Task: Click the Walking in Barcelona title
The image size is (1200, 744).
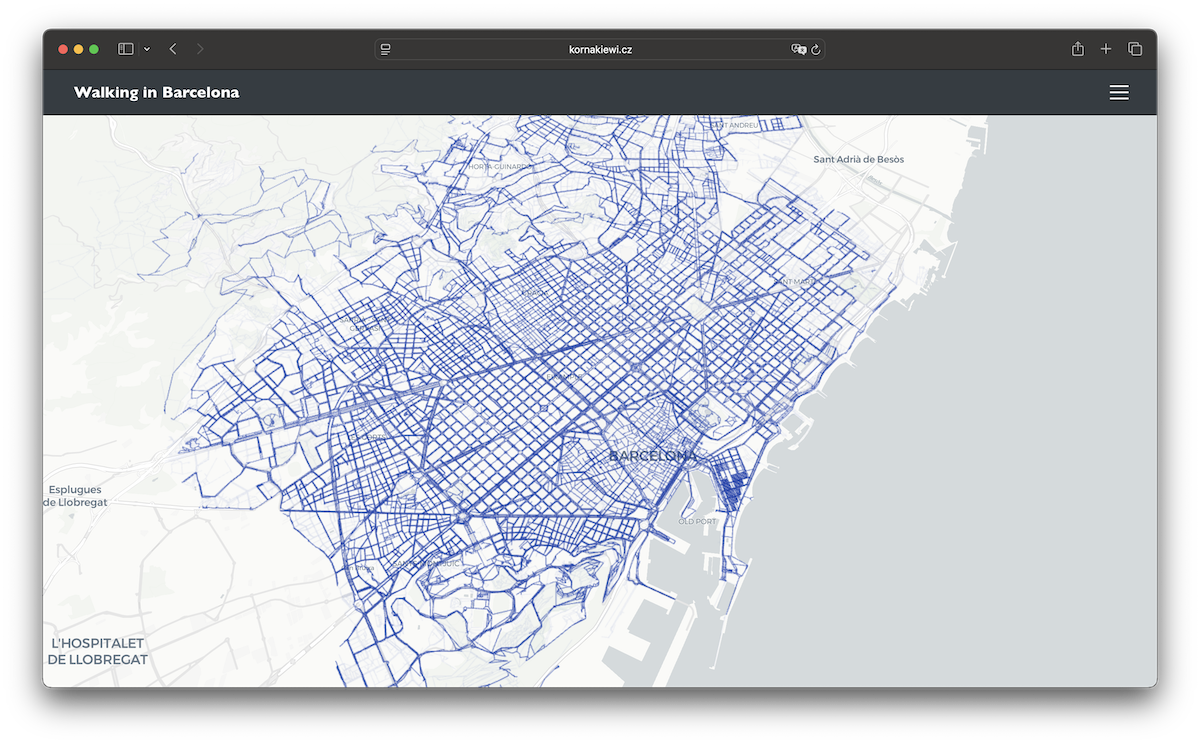Action: [156, 92]
